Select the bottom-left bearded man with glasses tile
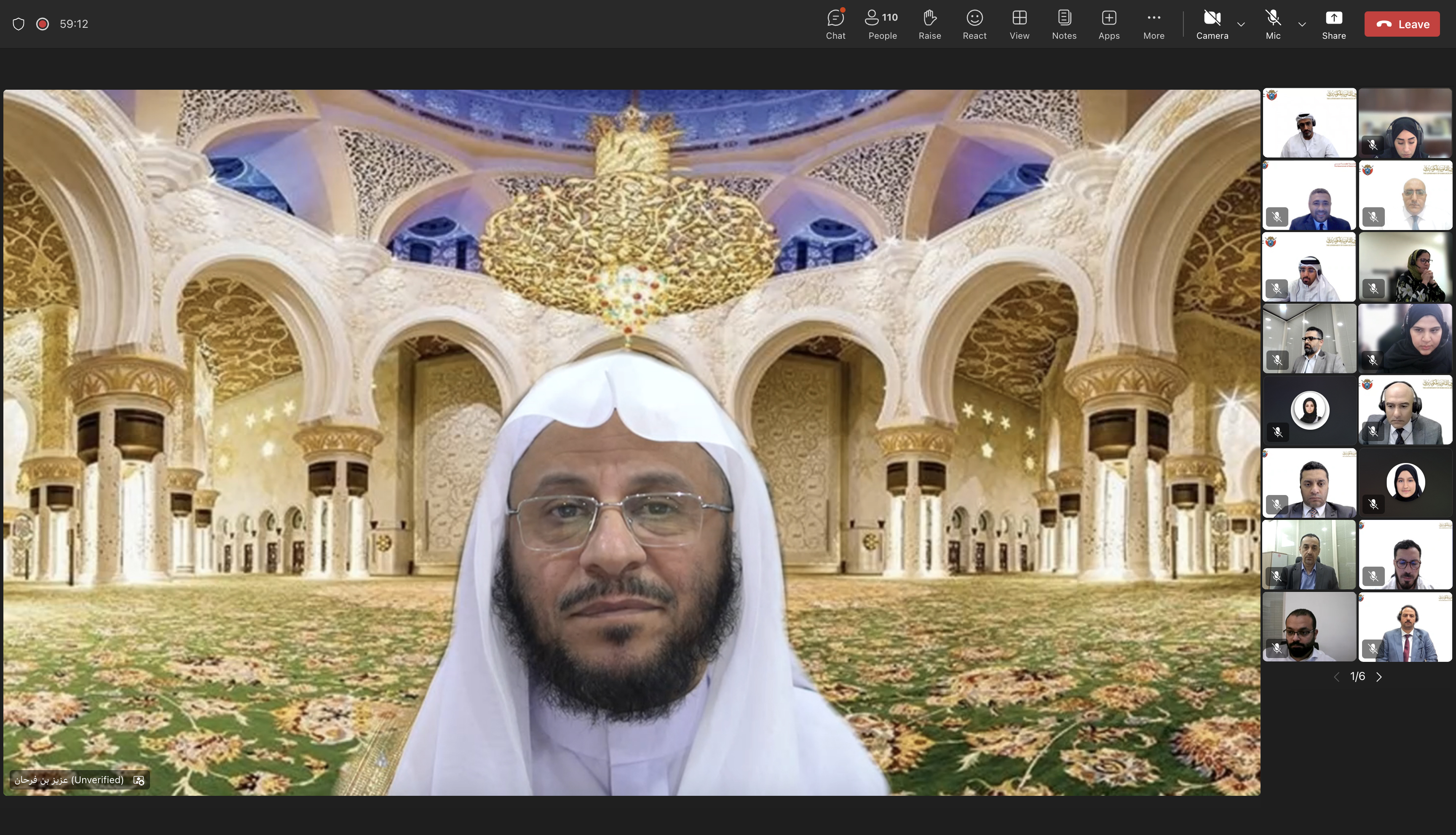 (x=1309, y=627)
